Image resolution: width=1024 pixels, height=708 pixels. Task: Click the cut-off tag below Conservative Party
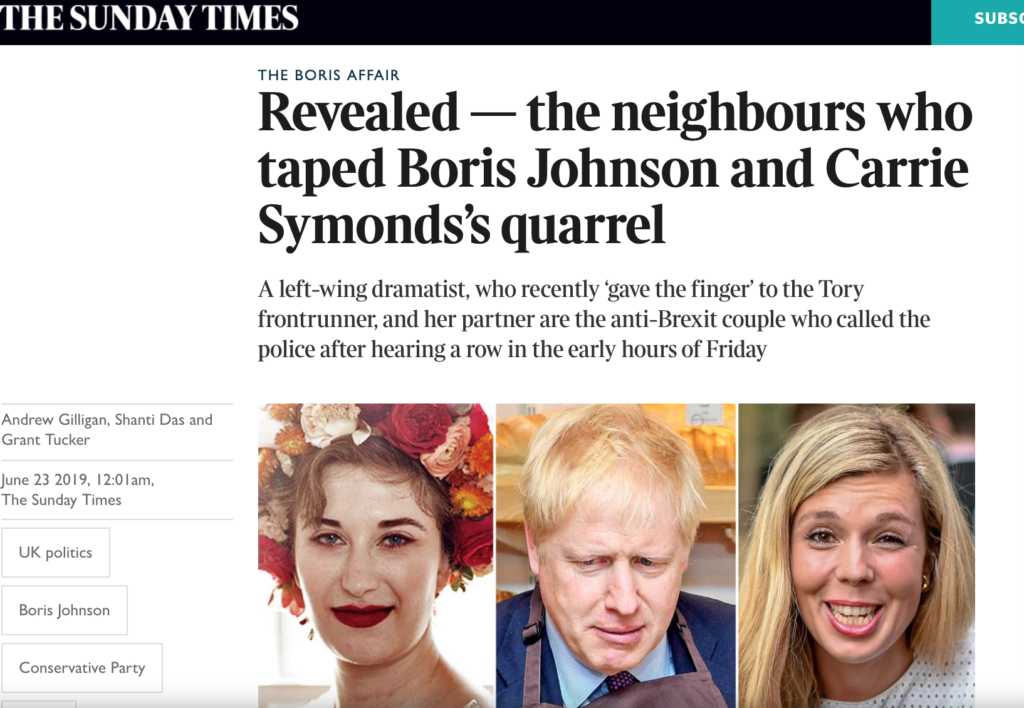(39, 705)
